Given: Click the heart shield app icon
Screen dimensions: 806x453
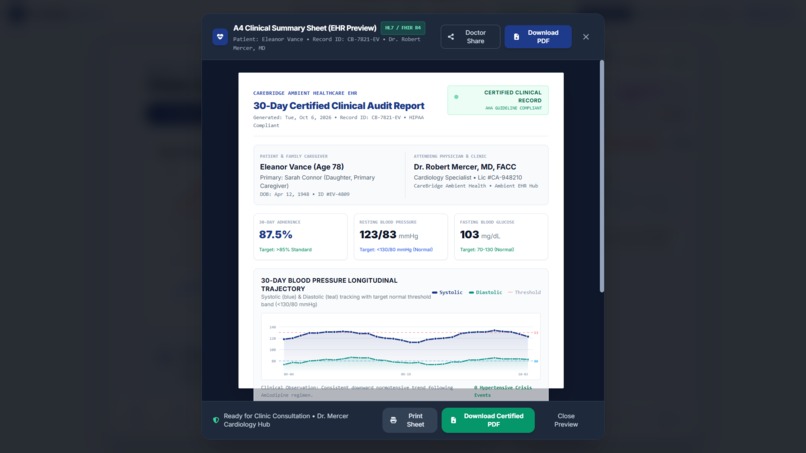Looking at the screenshot, I should coord(220,37).
